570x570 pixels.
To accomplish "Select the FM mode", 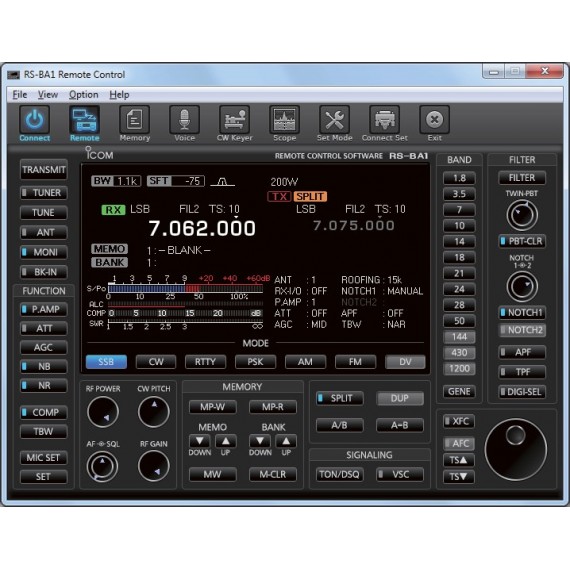I will pyautogui.click(x=355, y=362).
